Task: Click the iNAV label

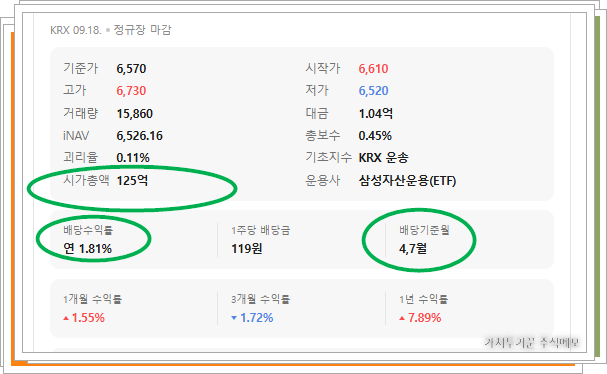Action: [x=76, y=136]
